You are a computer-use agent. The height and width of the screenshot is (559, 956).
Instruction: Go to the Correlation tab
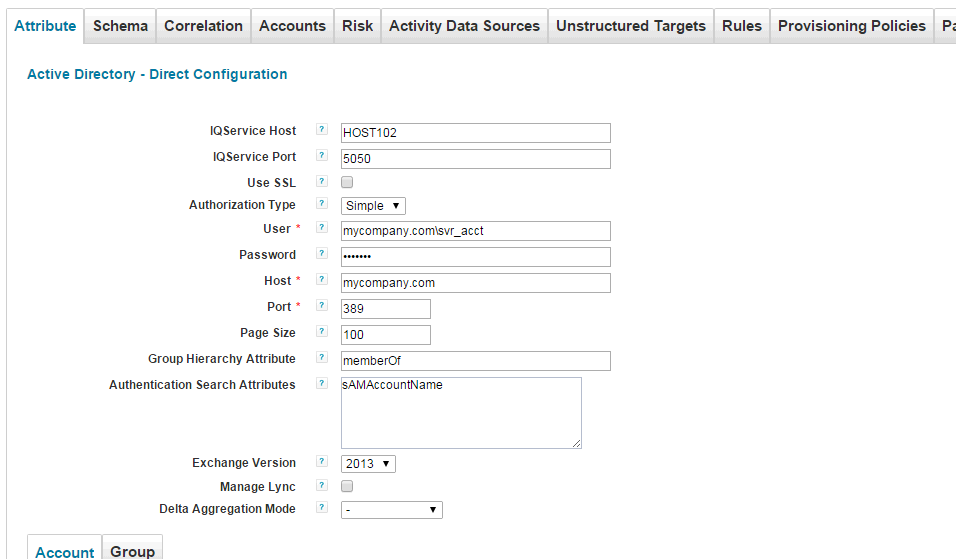(x=203, y=26)
